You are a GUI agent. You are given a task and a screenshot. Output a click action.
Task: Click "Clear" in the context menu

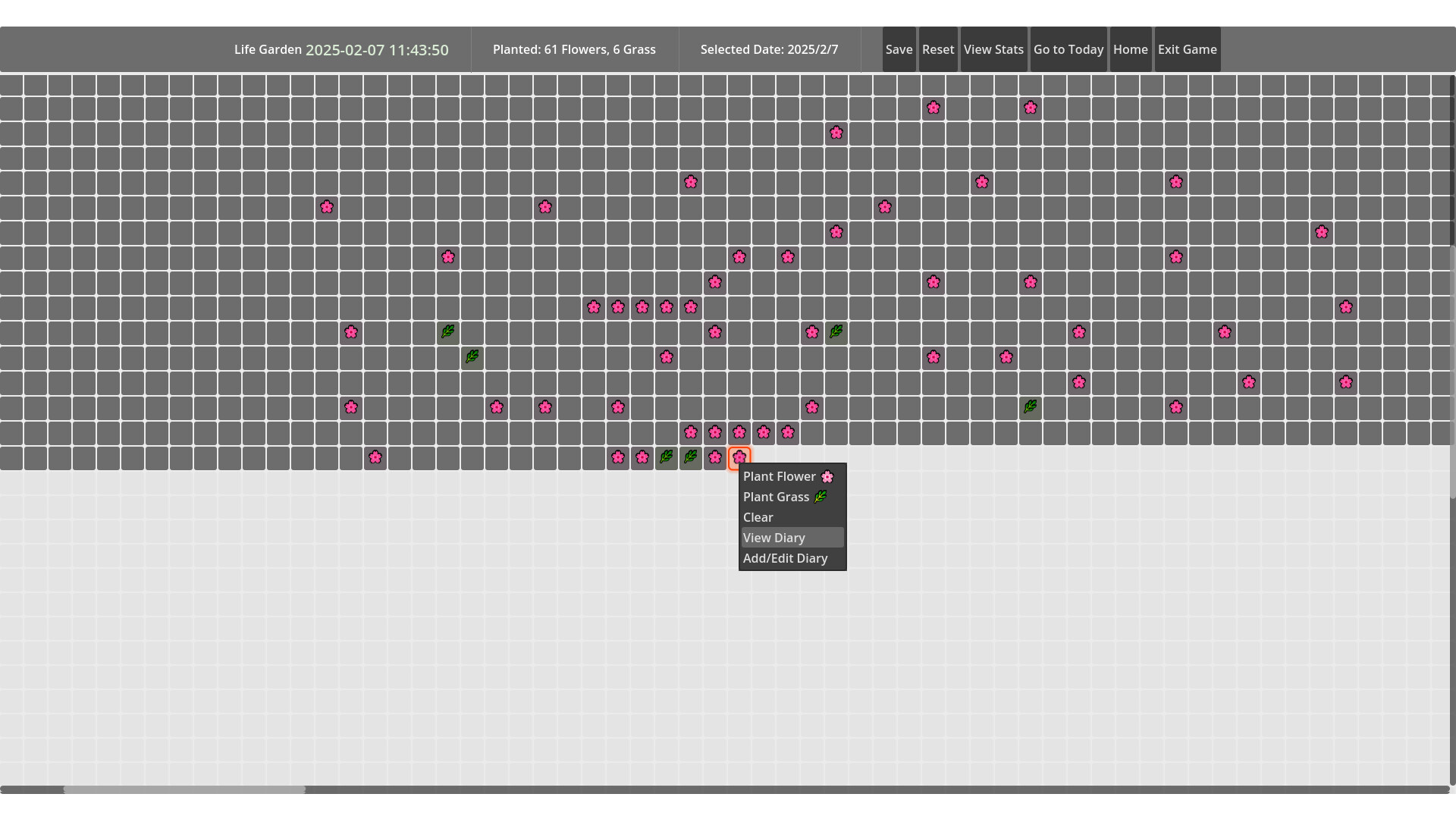click(x=758, y=517)
